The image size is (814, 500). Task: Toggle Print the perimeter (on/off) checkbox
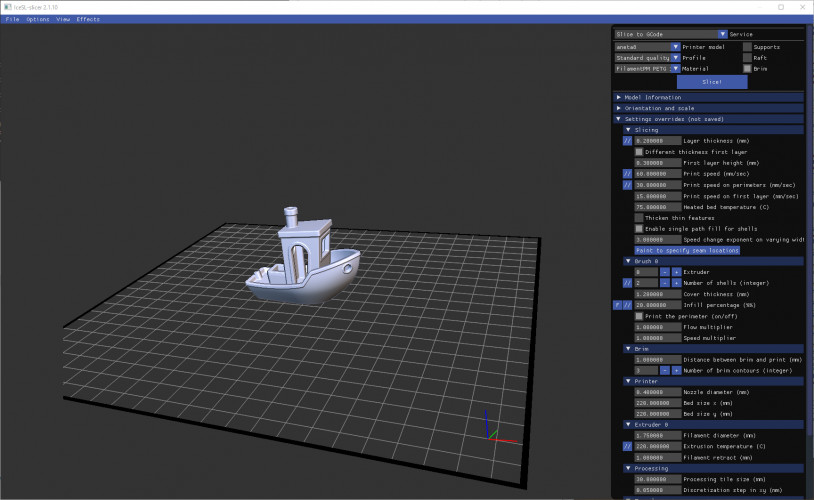click(639, 316)
